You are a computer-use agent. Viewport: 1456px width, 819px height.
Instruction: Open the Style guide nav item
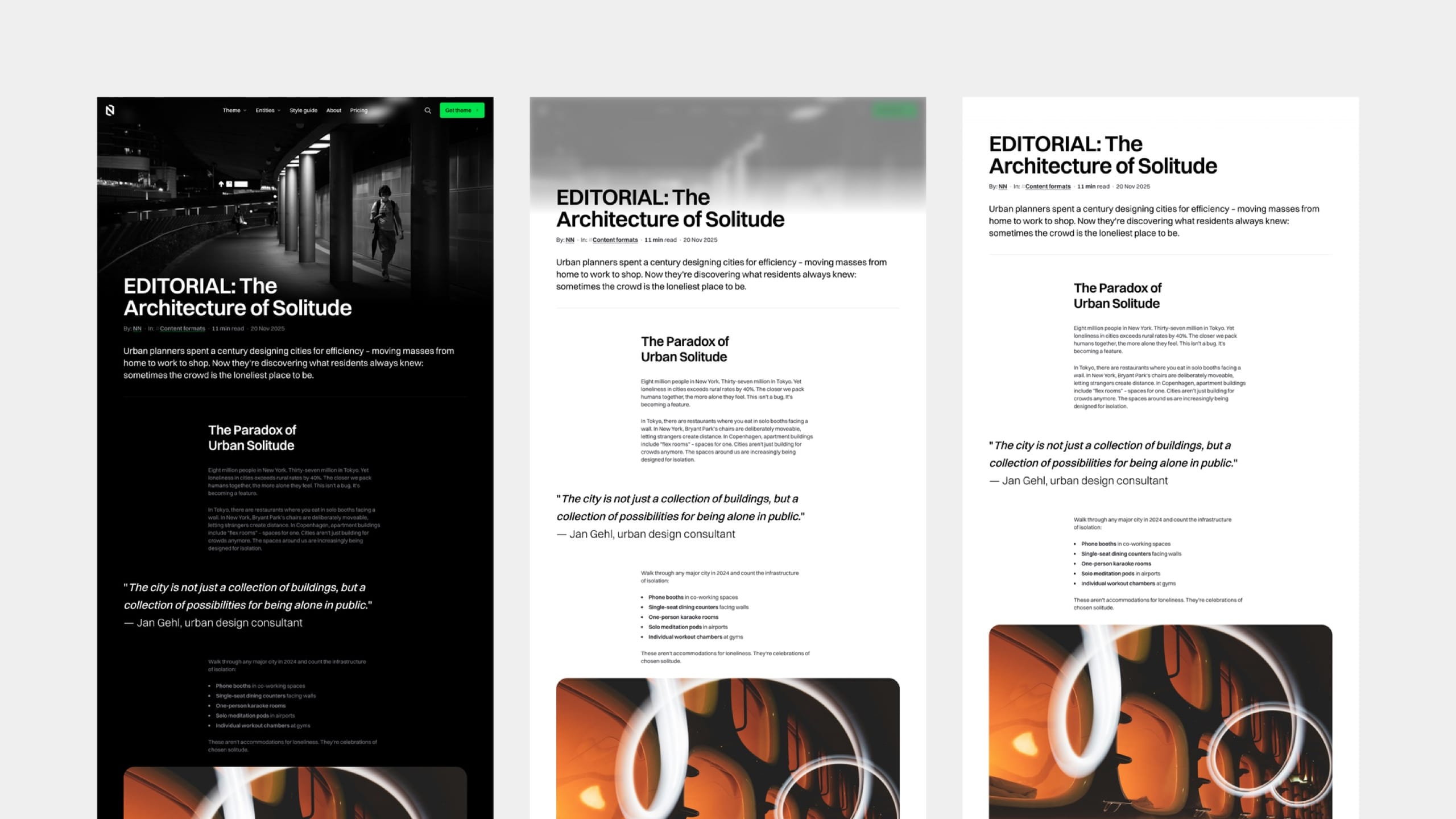pyautogui.click(x=303, y=110)
